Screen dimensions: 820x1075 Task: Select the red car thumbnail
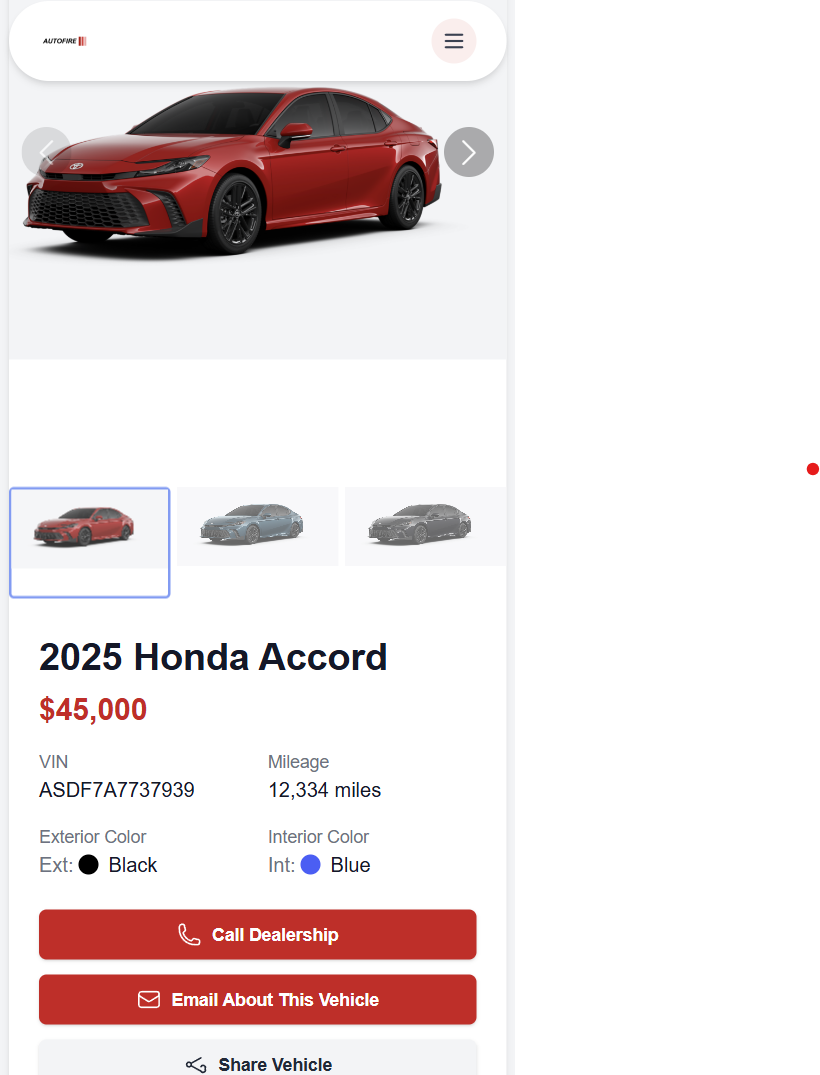(x=90, y=542)
